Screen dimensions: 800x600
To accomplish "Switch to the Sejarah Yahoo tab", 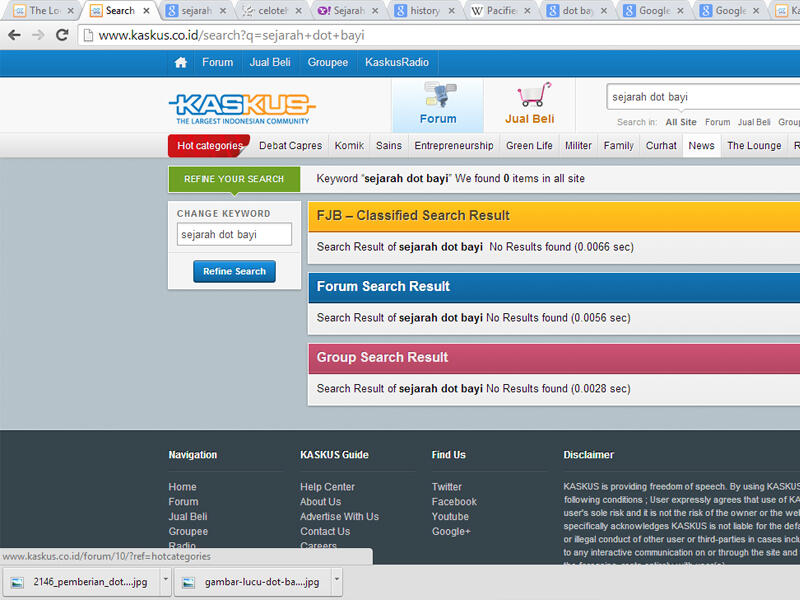I will click(x=348, y=11).
